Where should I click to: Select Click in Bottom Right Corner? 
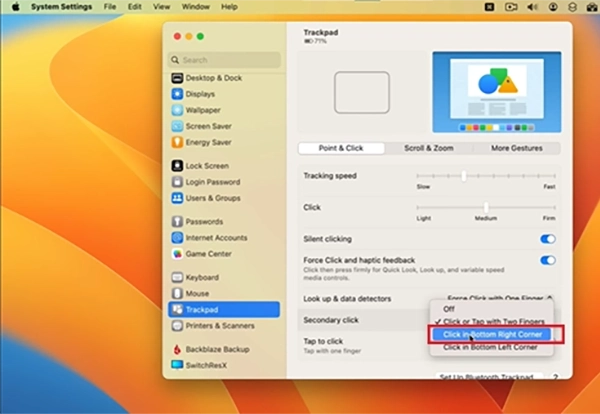(x=491, y=334)
